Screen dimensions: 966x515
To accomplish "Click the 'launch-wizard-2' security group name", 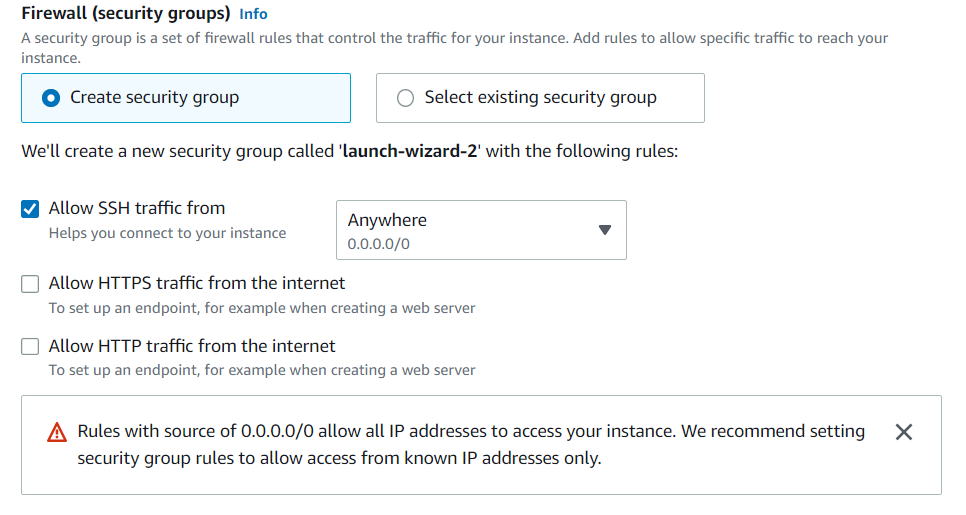I will click(x=410, y=151).
